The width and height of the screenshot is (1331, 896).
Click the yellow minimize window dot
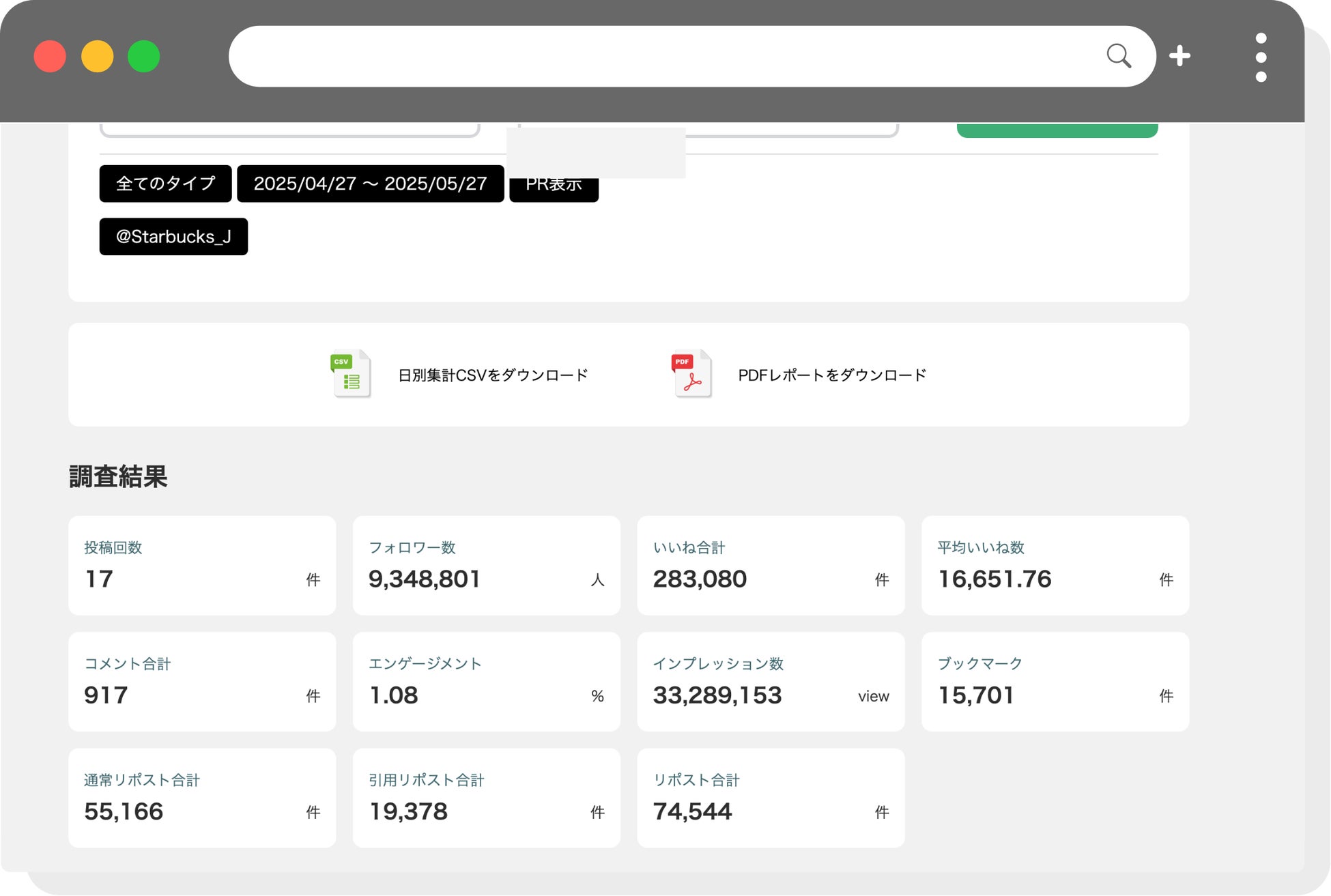(x=97, y=57)
